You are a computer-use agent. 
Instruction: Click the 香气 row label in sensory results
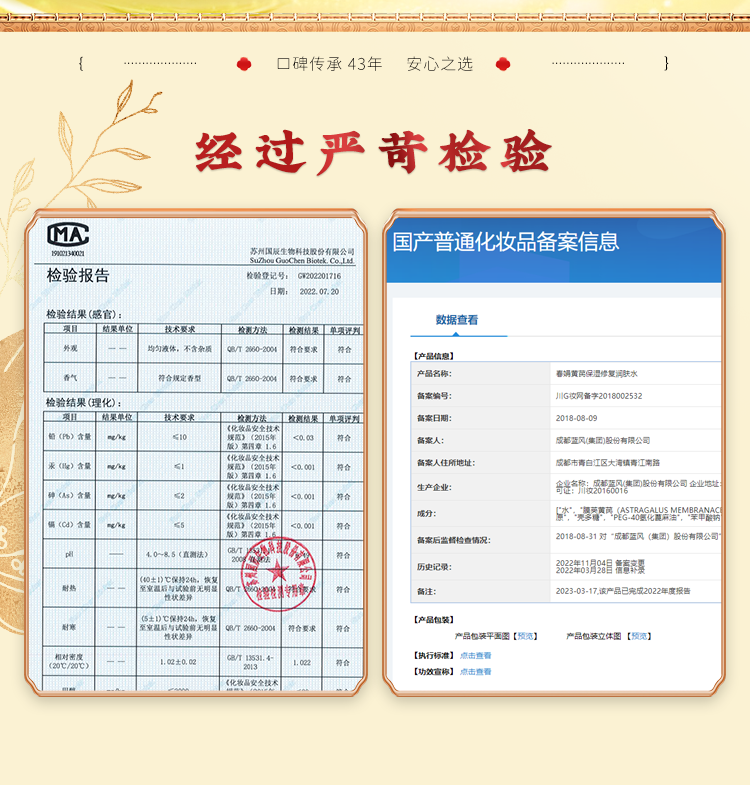click(x=70, y=377)
